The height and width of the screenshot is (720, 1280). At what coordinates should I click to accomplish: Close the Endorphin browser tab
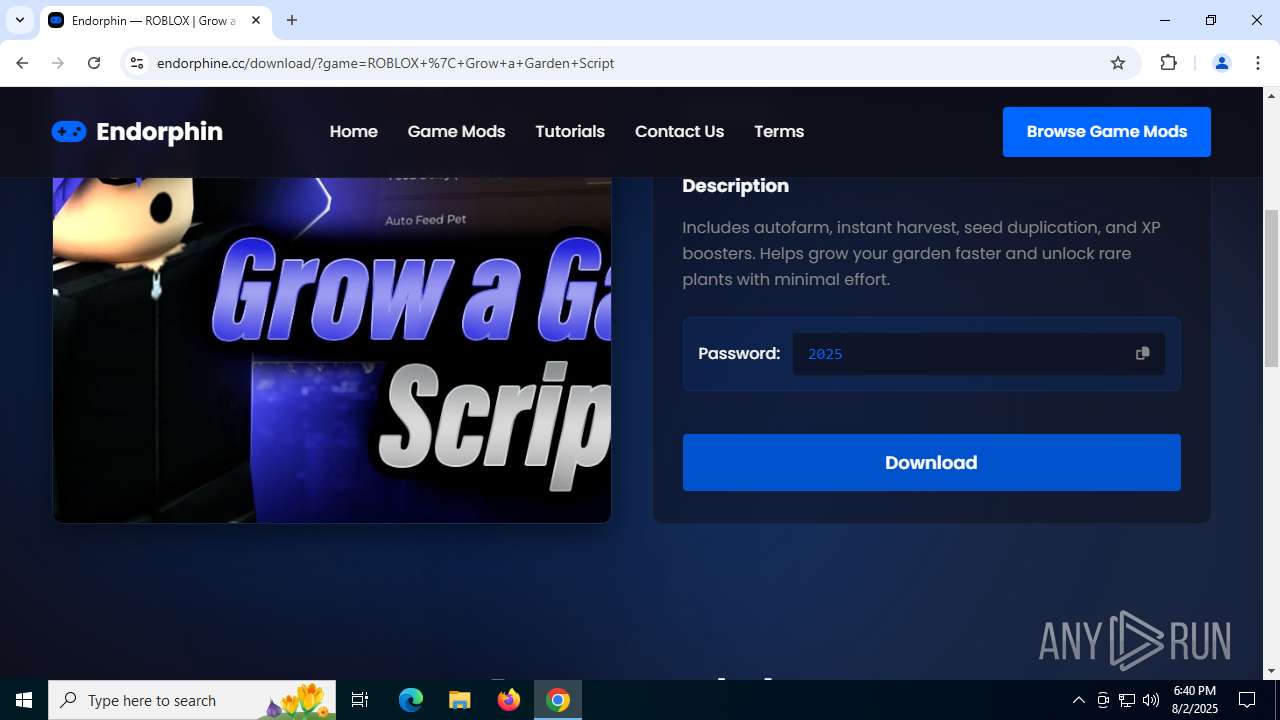[x=256, y=20]
